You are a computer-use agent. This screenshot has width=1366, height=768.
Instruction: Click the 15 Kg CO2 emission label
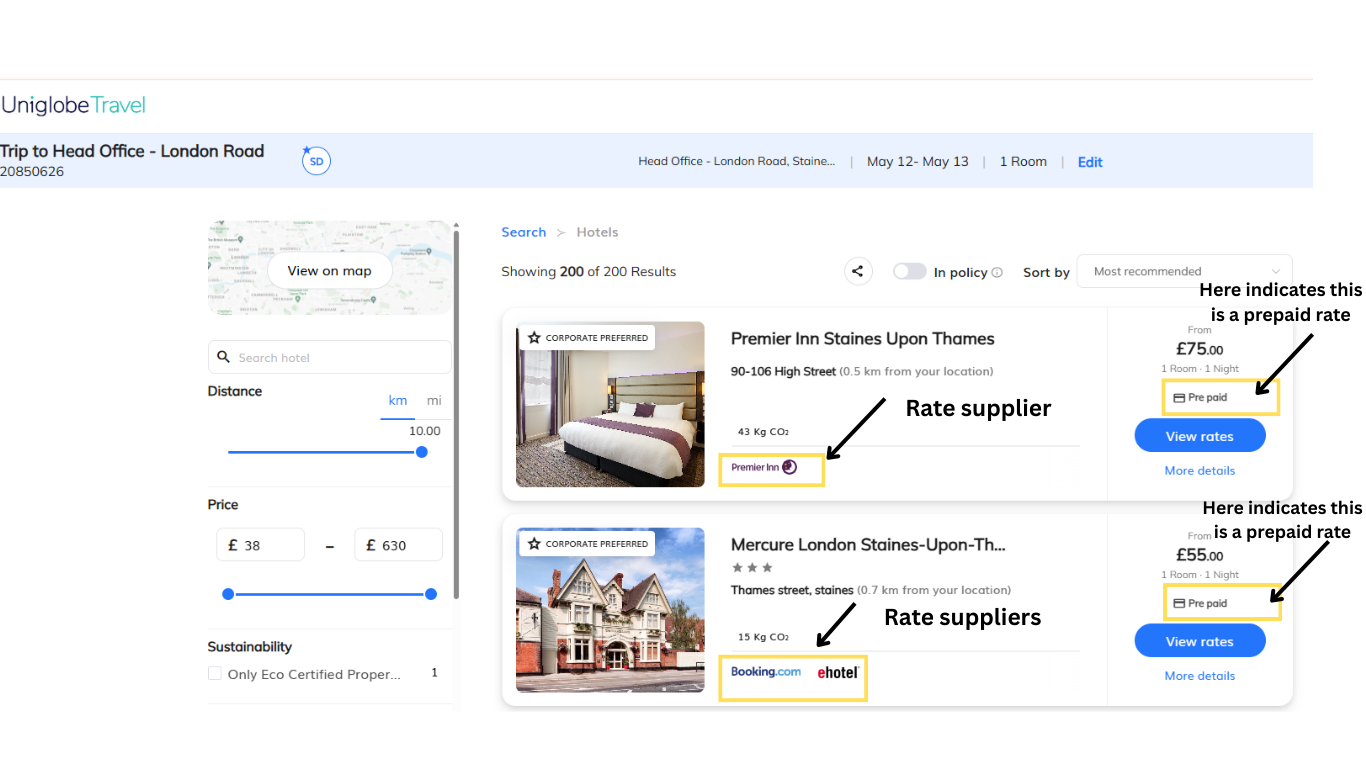click(763, 637)
